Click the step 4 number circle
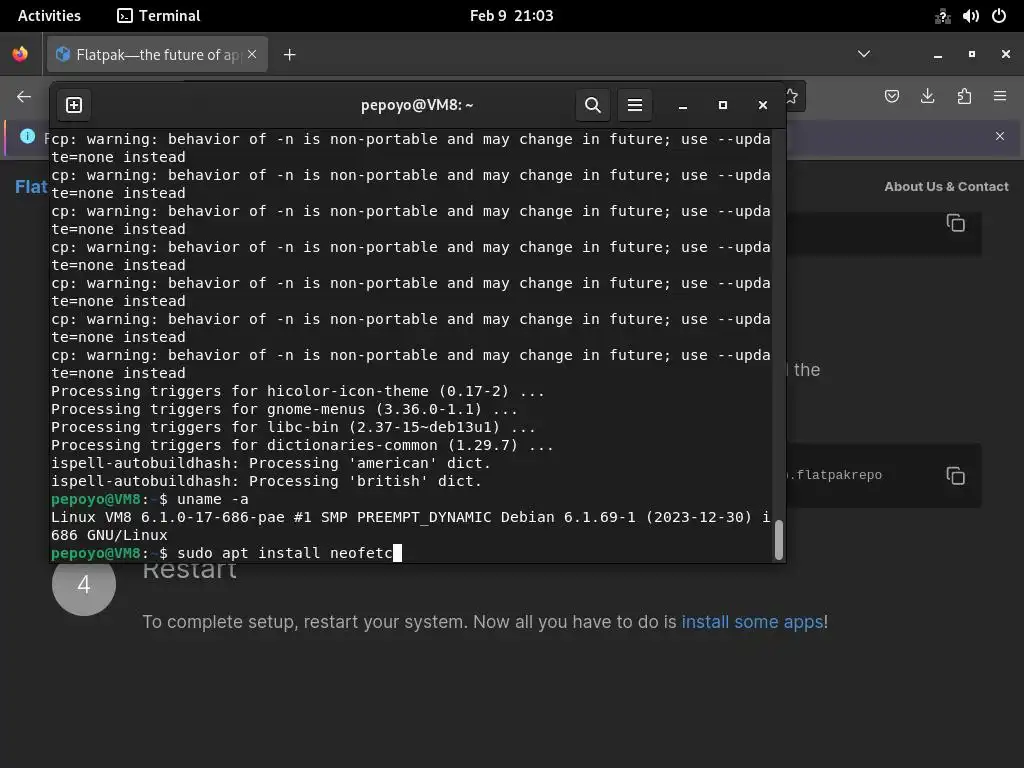 tap(84, 584)
